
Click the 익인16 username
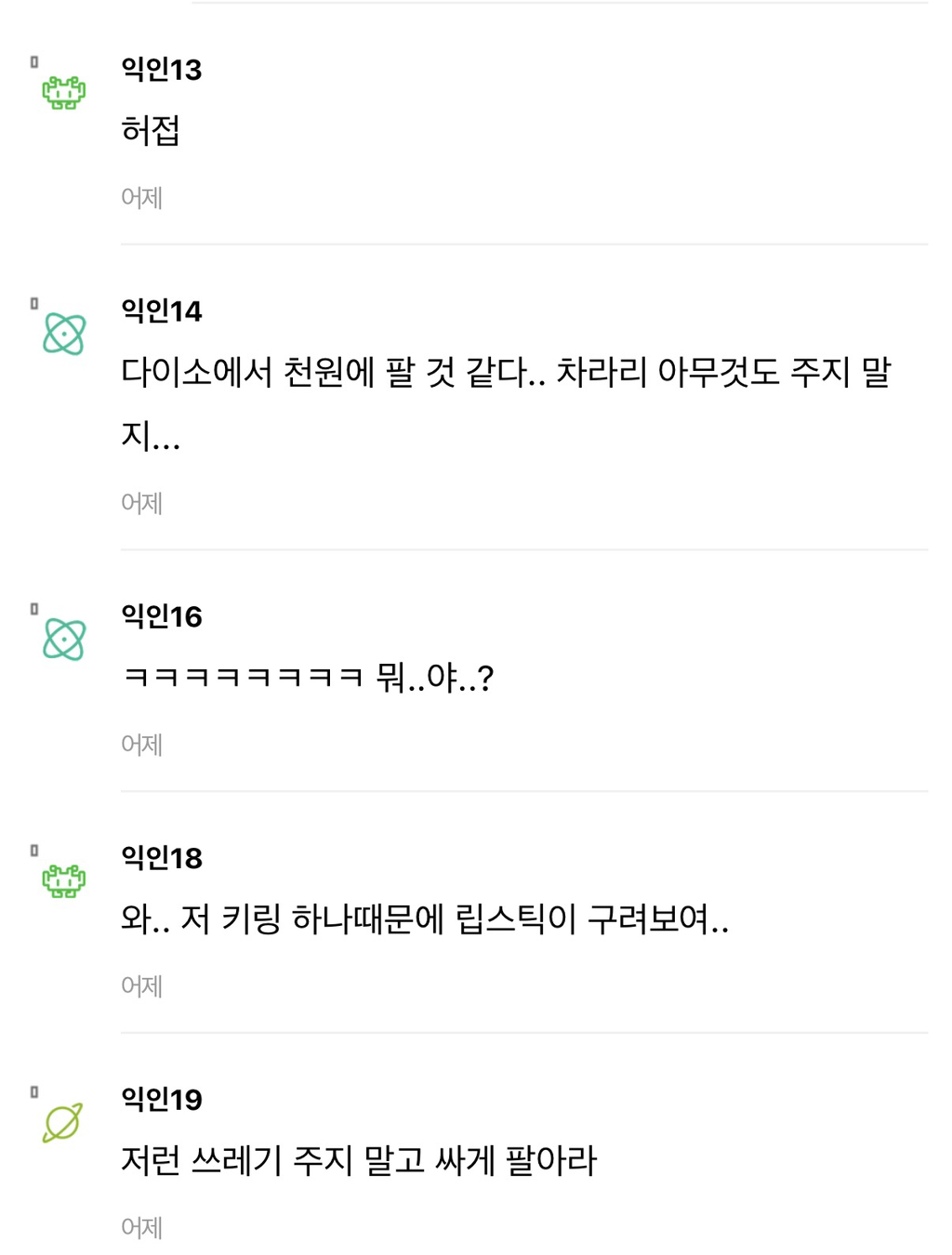[x=161, y=616]
